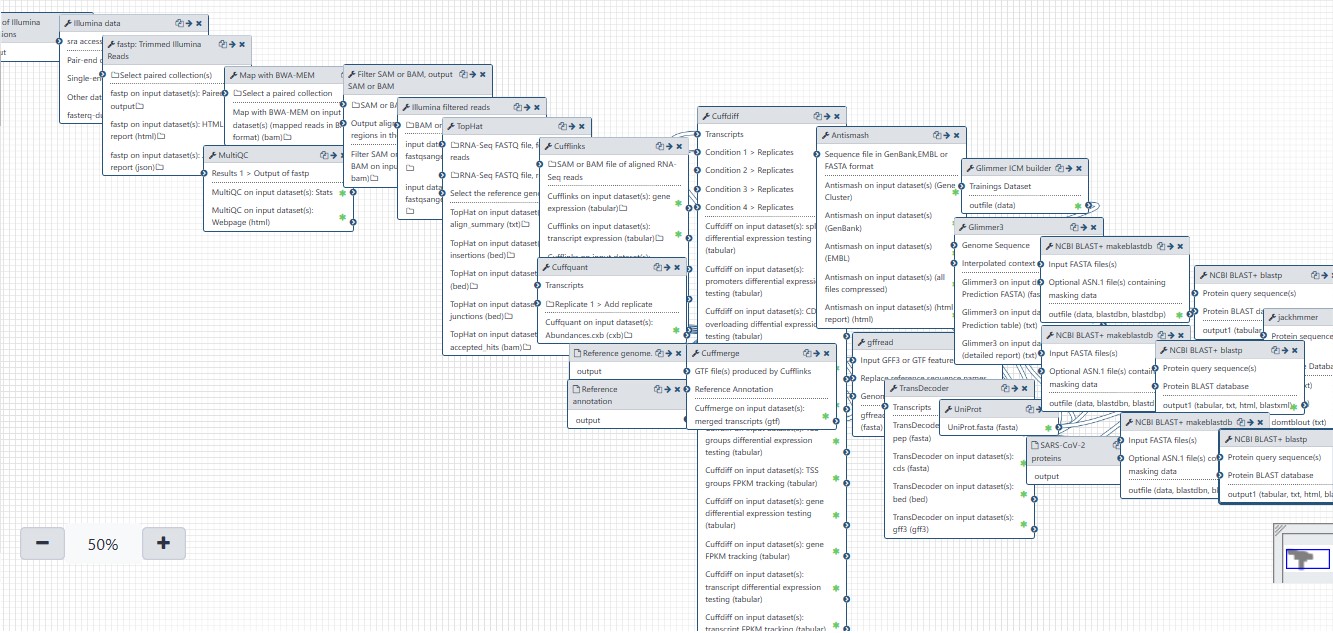The width and height of the screenshot is (1333, 633).
Task: Duplicate the Filter SAM or BAM node
Action: click(x=462, y=74)
